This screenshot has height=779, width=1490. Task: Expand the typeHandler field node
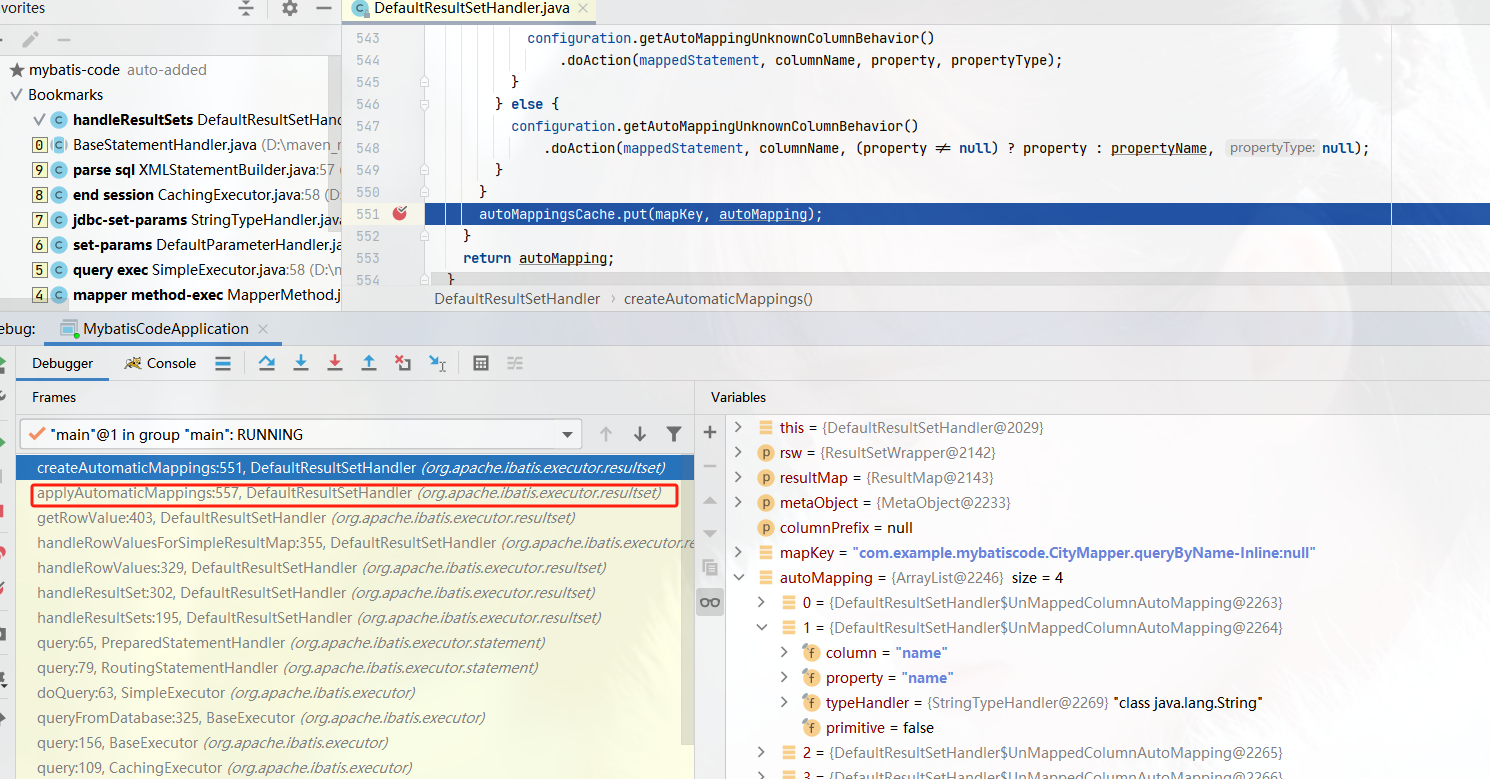click(785, 702)
